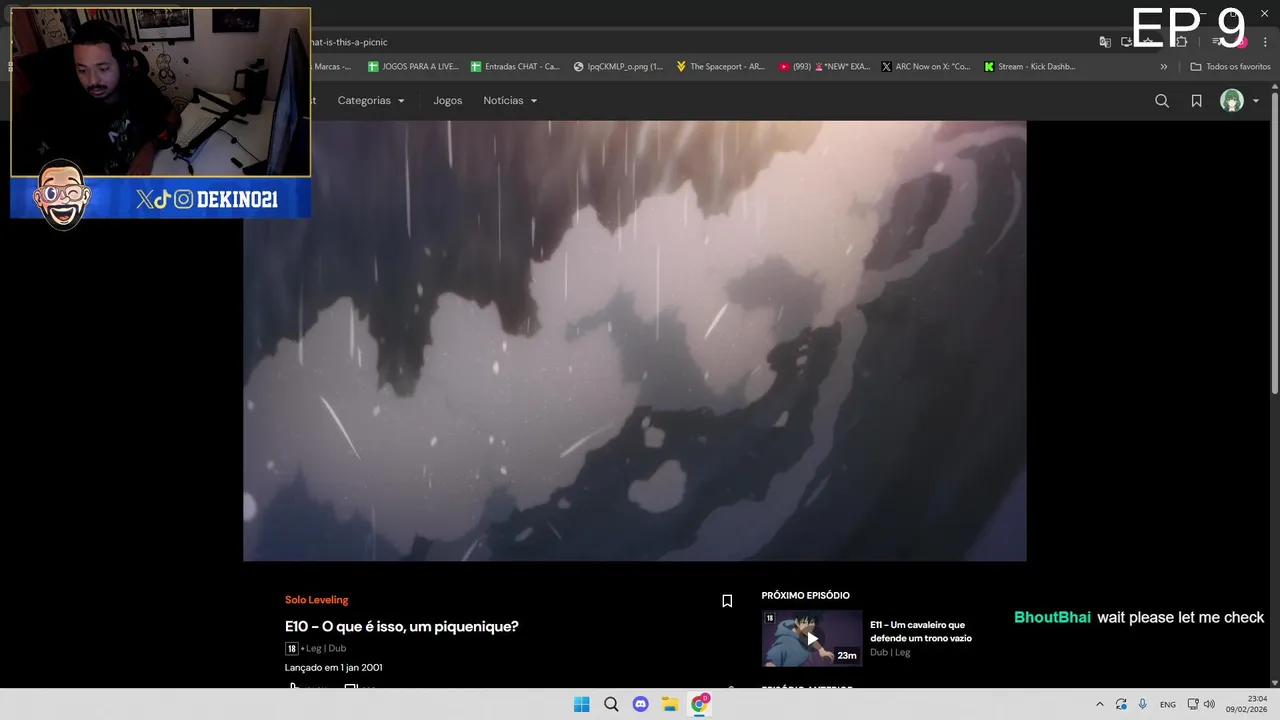
Task: Open the Crunchyroll search icon
Action: tap(1162, 101)
